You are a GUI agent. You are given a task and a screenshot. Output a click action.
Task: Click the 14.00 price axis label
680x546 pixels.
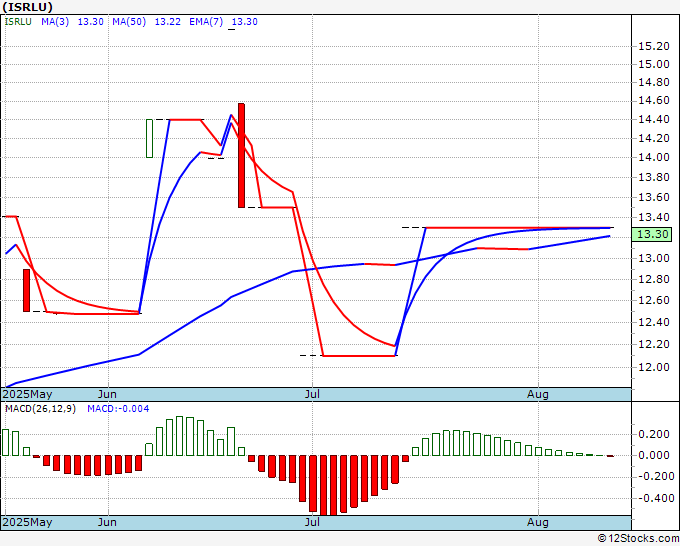tap(654, 157)
